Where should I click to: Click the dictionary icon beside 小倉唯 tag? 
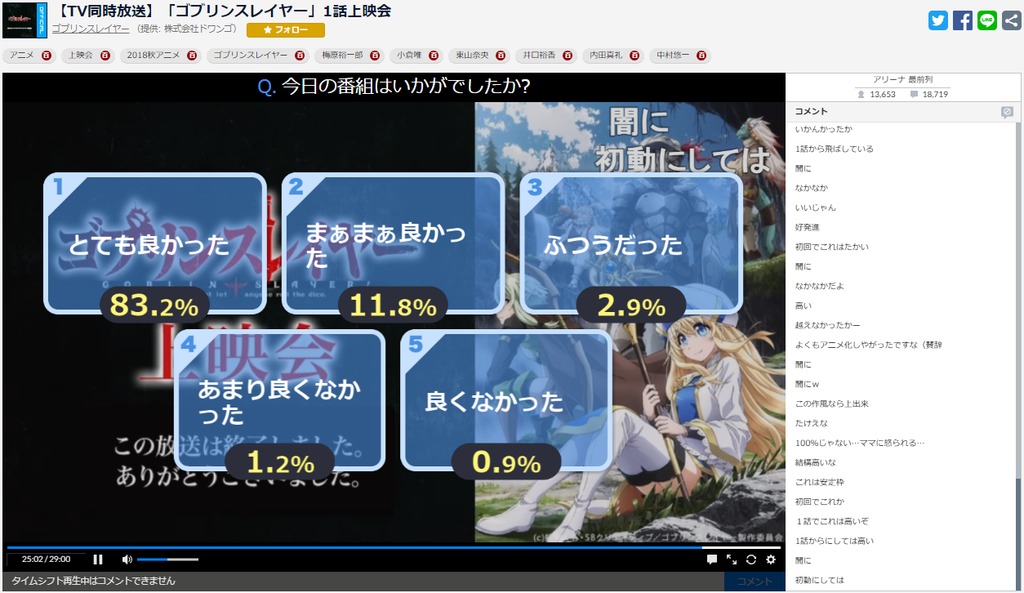(x=433, y=56)
